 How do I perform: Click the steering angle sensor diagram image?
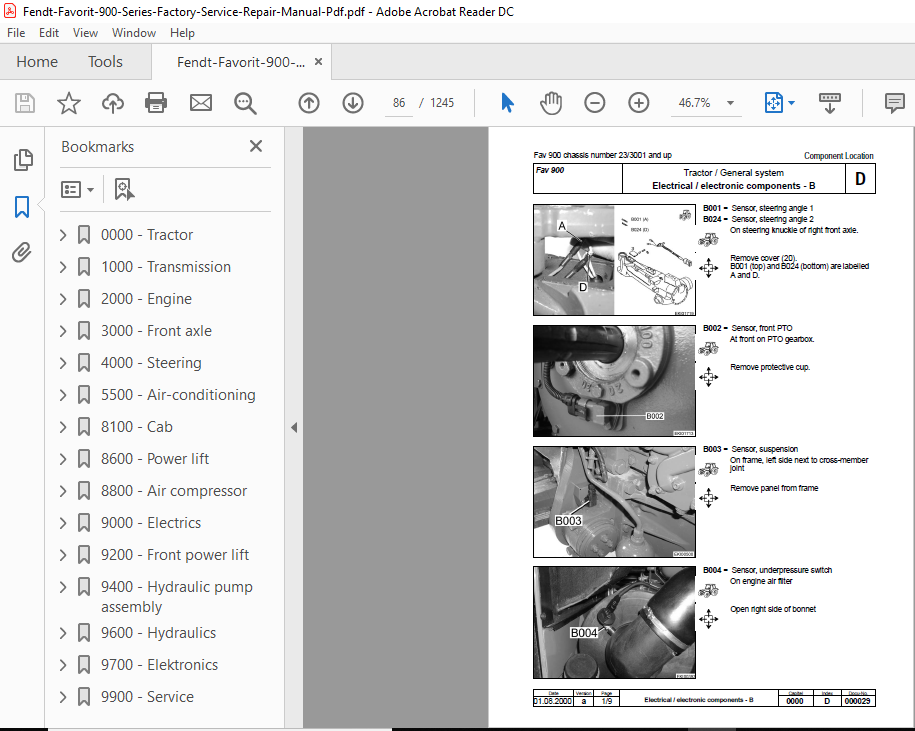tap(614, 260)
